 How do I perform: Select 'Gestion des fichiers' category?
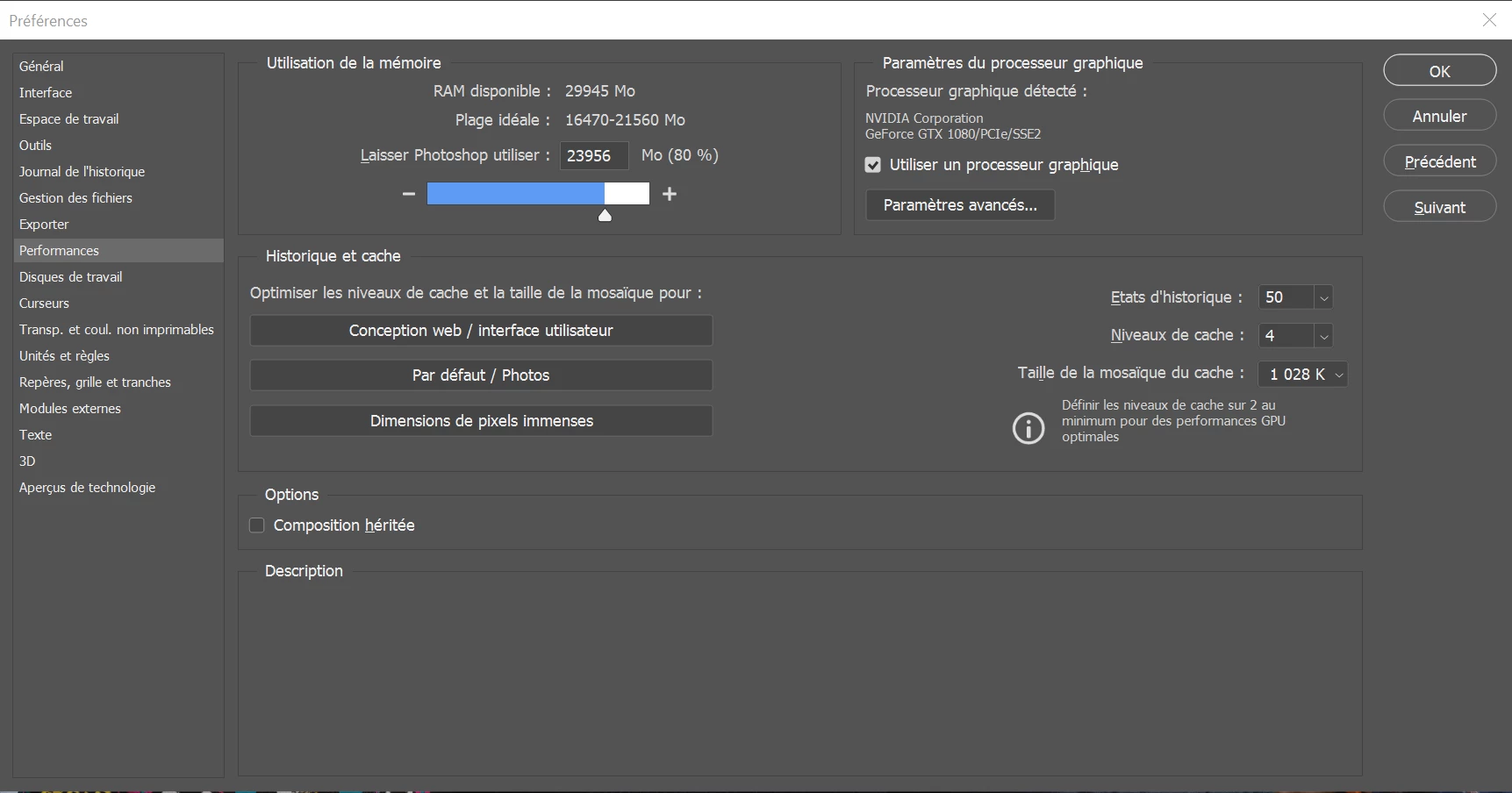[x=118, y=197]
